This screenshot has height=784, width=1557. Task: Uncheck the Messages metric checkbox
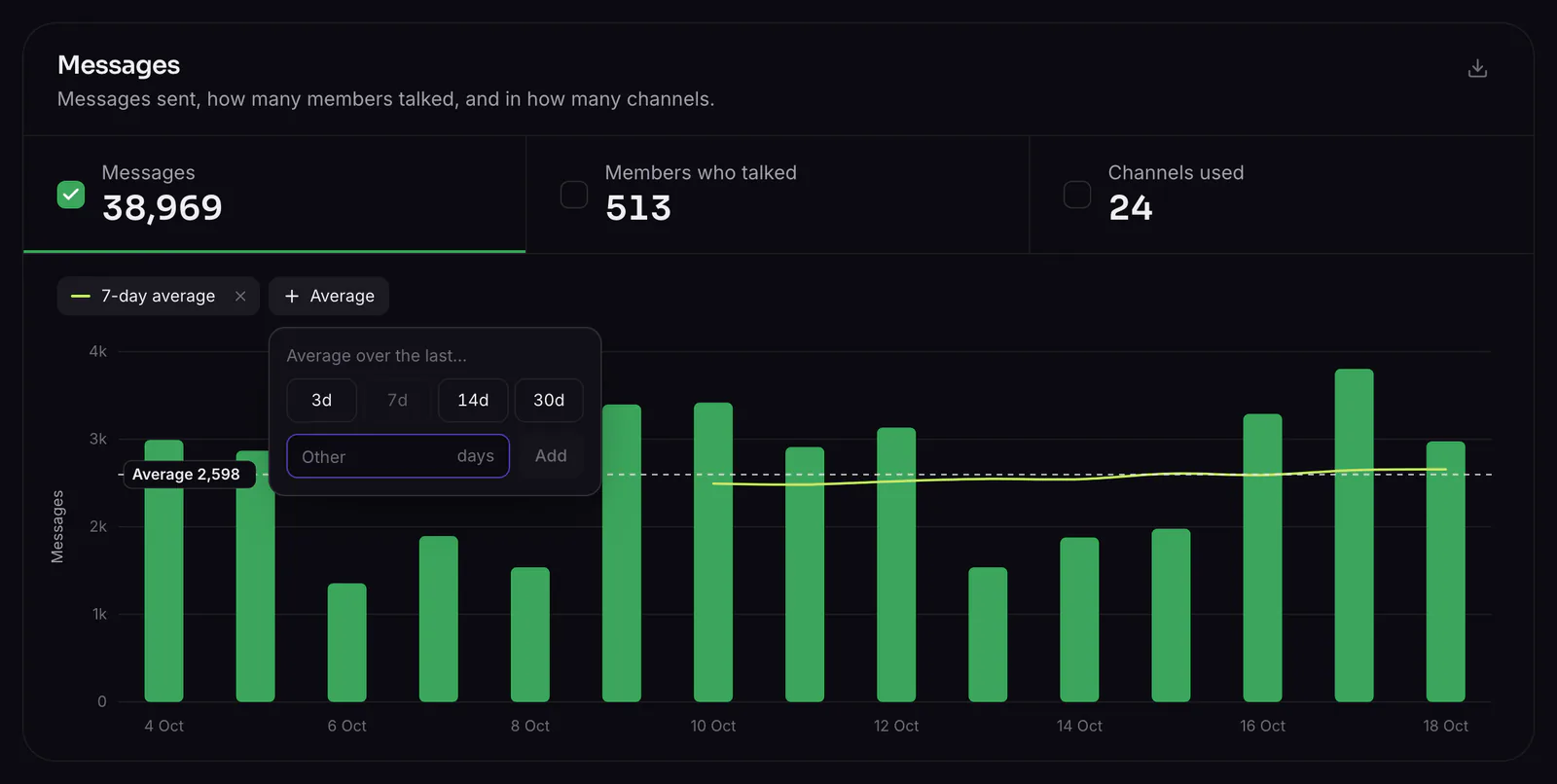pos(71,195)
